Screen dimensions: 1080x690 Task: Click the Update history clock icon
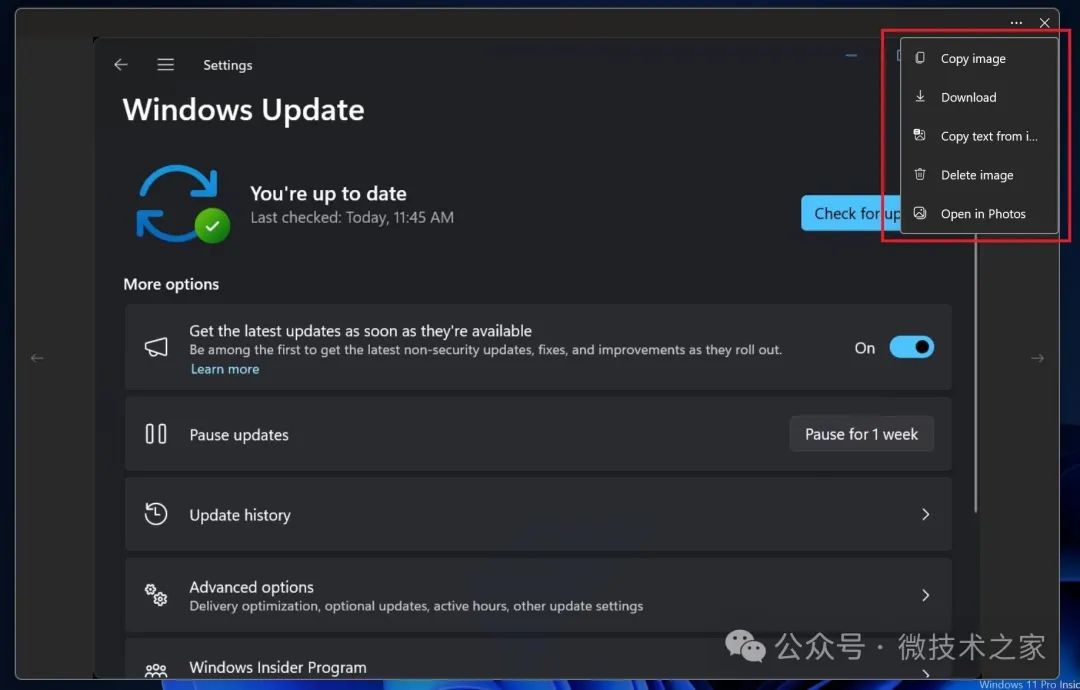(156, 514)
